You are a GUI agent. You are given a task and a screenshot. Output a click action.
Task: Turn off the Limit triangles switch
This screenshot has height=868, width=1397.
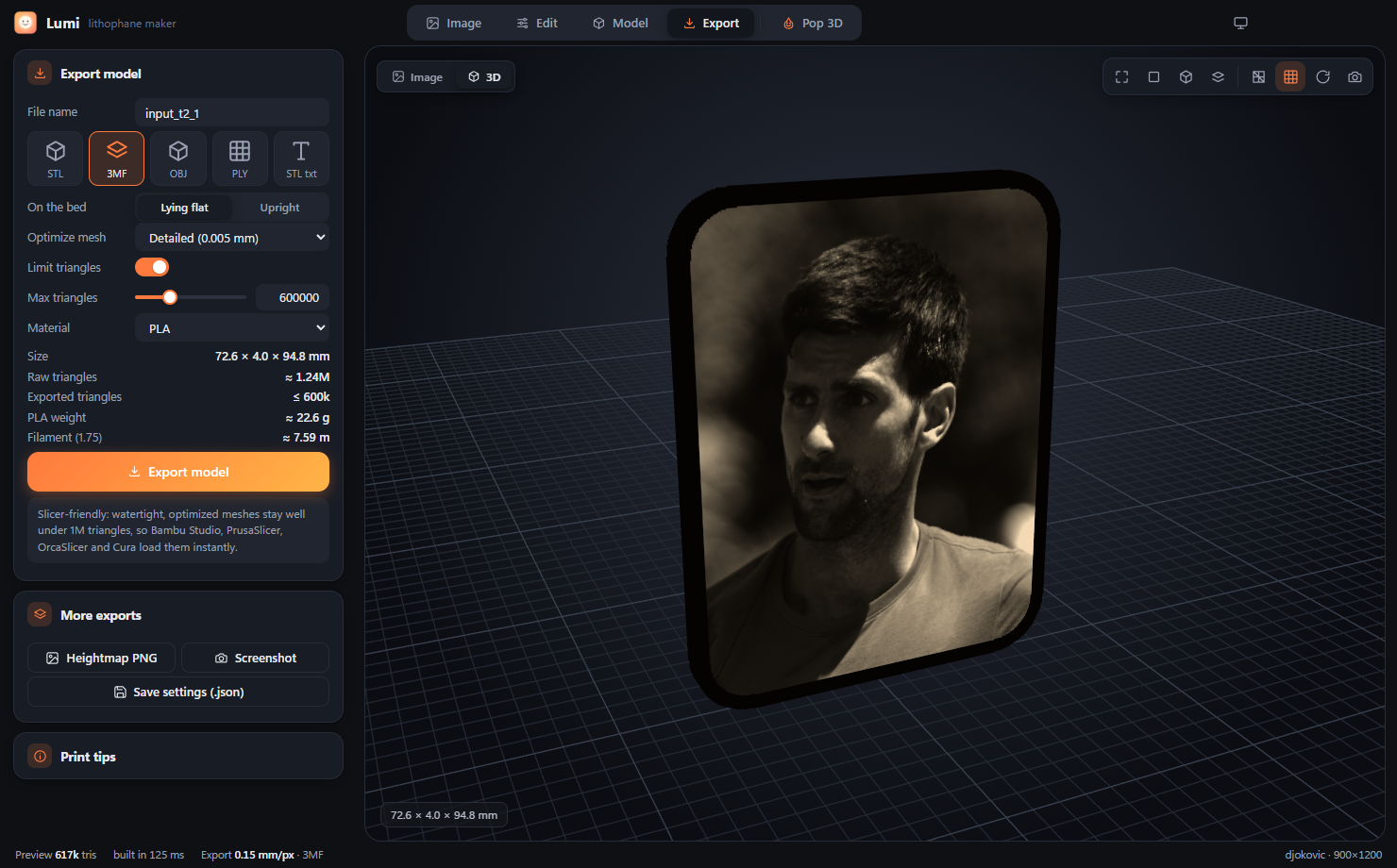pyautogui.click(x=152, y=267)
